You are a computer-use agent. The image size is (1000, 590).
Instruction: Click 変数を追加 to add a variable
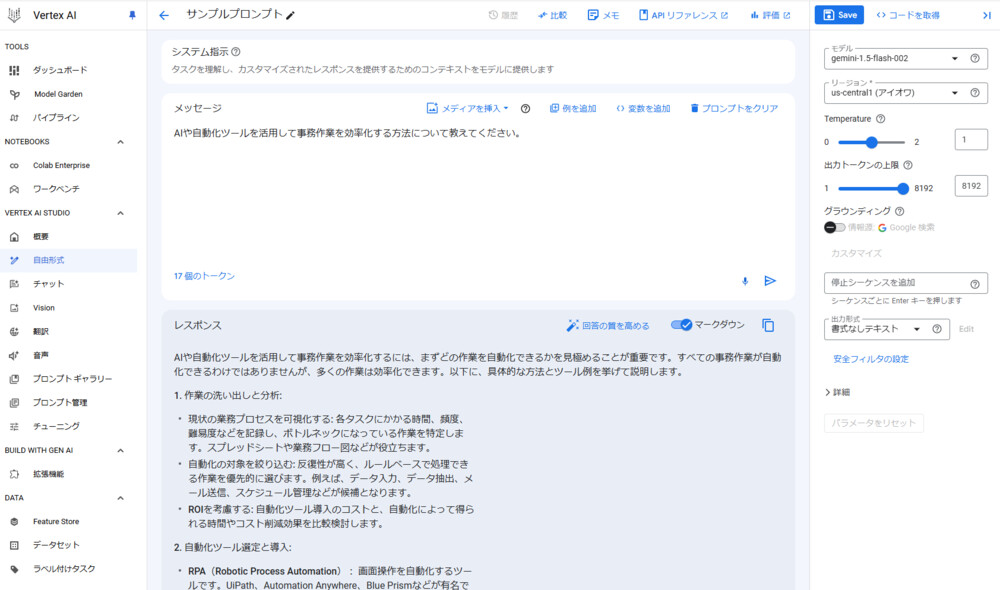[643, 108]
